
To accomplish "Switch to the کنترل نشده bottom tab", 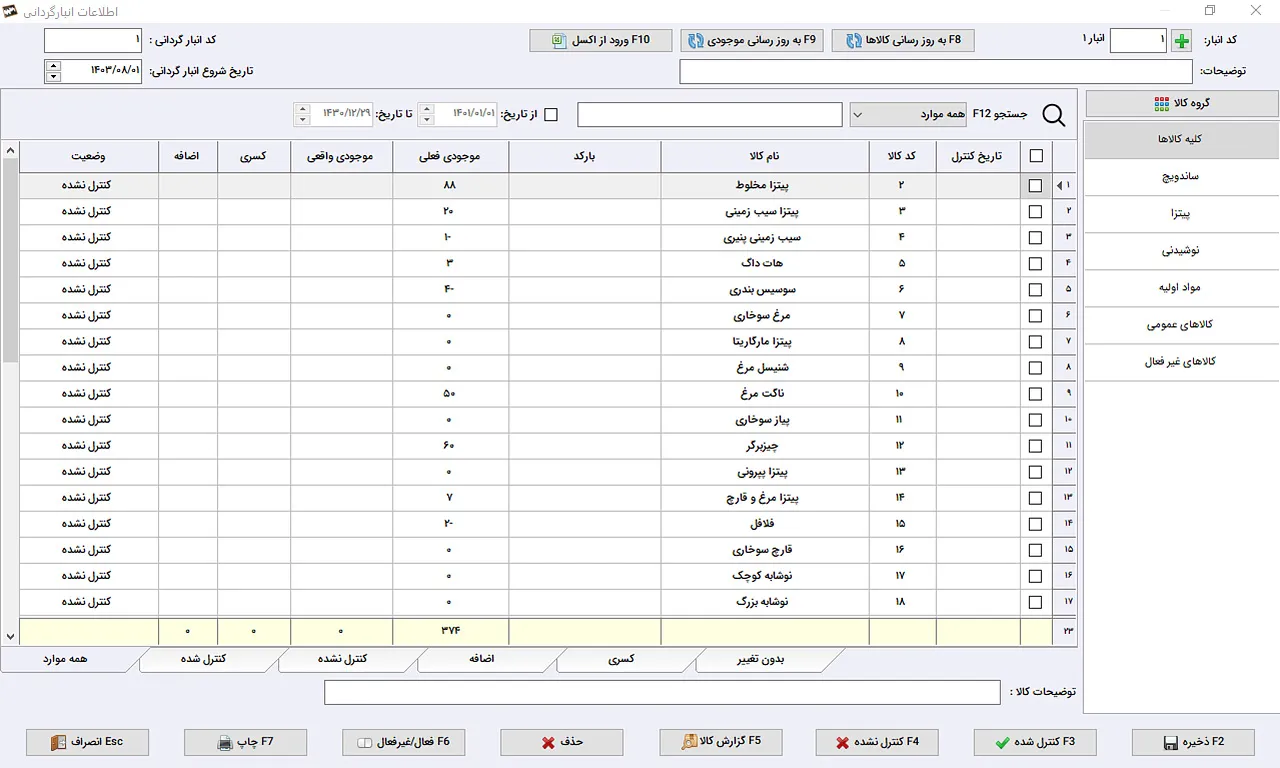I will tap(348, 659).
